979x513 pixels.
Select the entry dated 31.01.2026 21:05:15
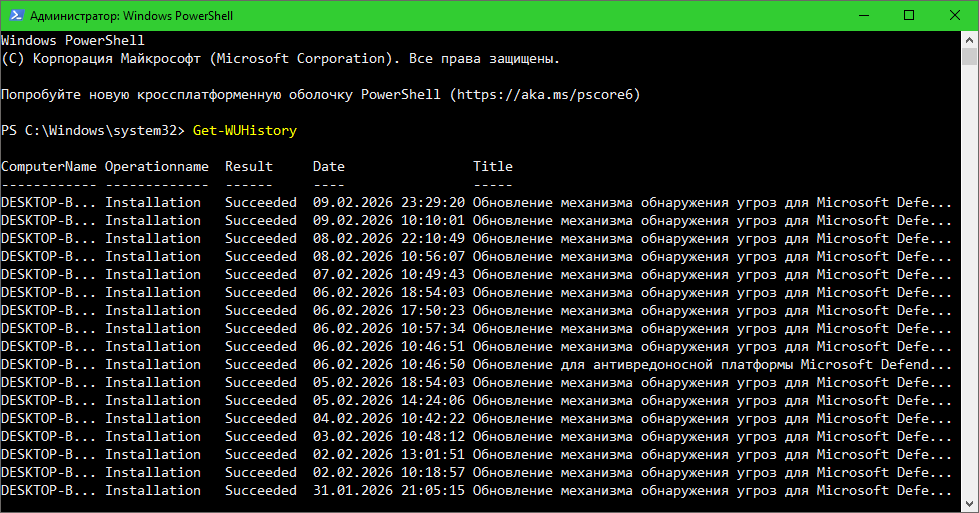(388, 491)
